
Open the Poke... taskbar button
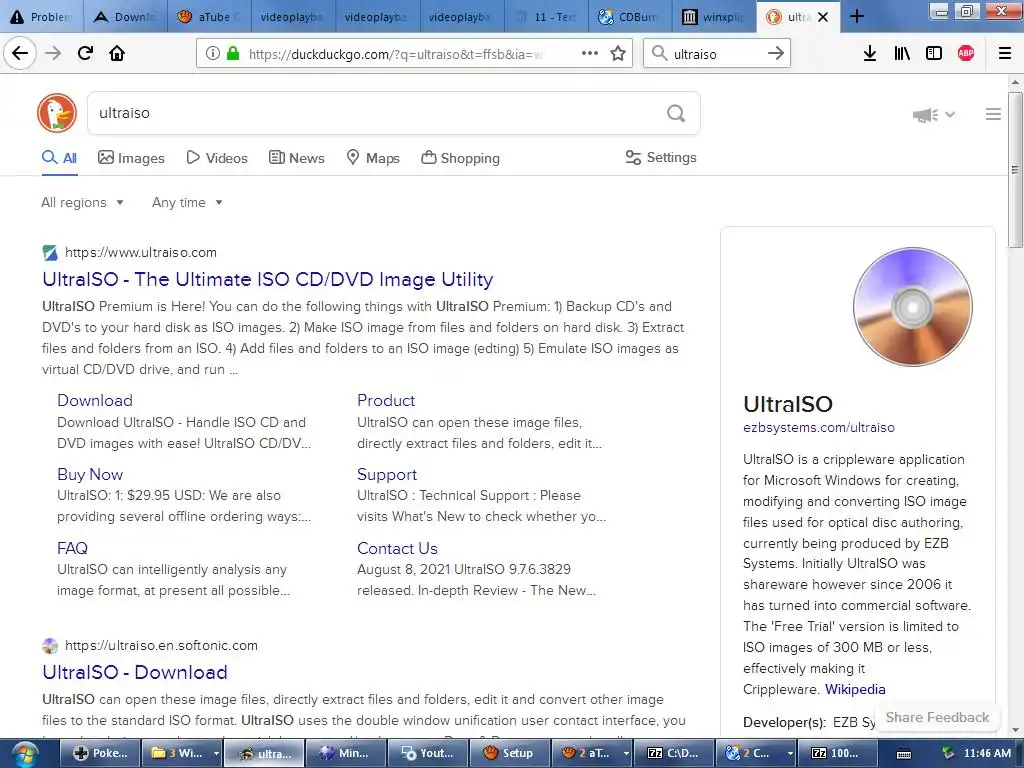coord(101,753)
